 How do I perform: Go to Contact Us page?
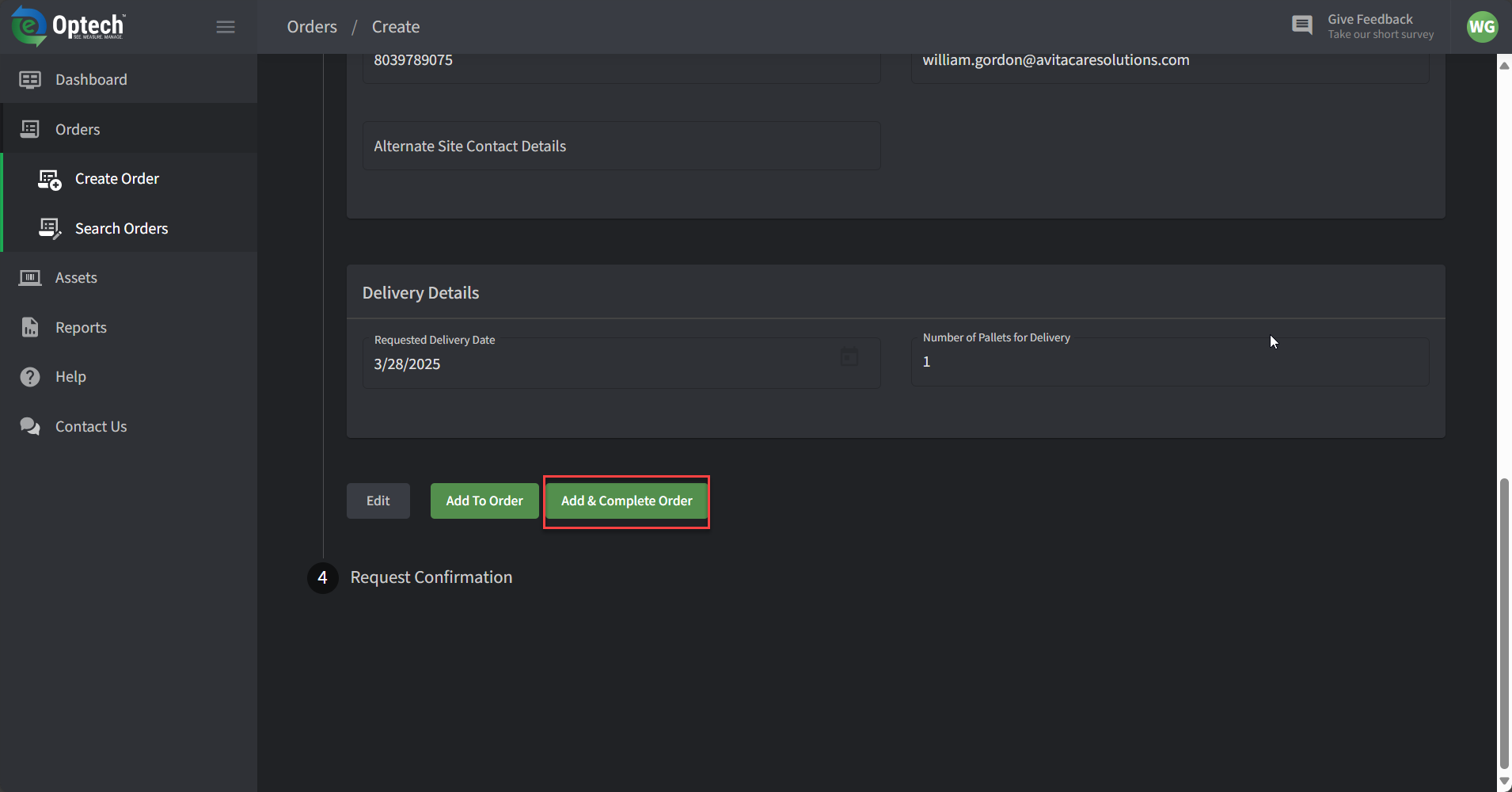coord(90,427)
